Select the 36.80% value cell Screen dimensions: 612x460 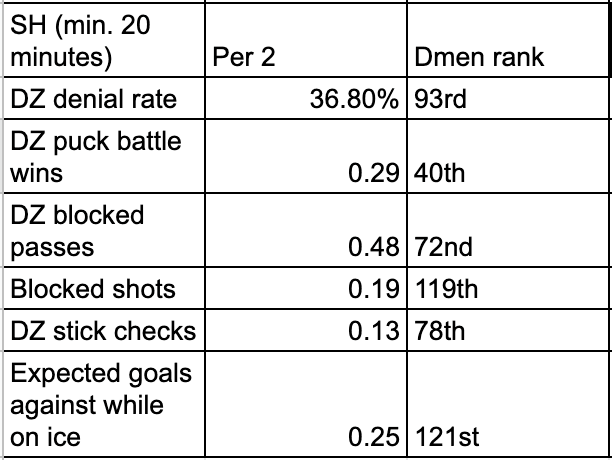[306, 99]
